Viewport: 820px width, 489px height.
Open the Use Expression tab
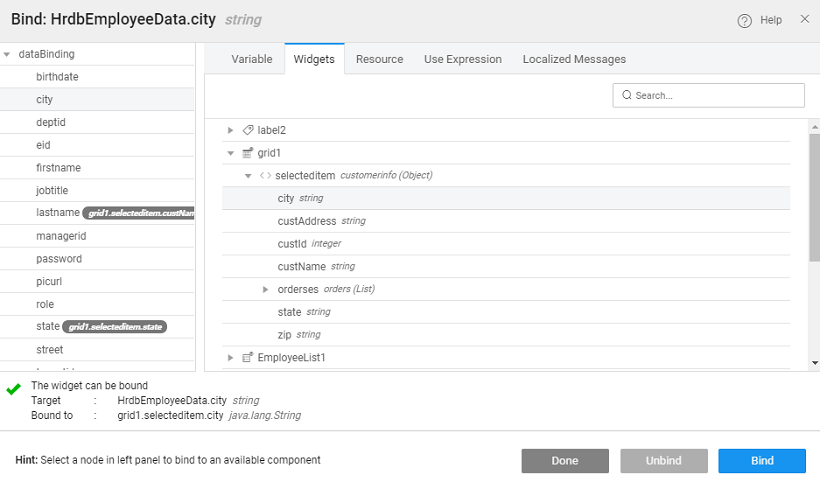click(x=462, y=59)
